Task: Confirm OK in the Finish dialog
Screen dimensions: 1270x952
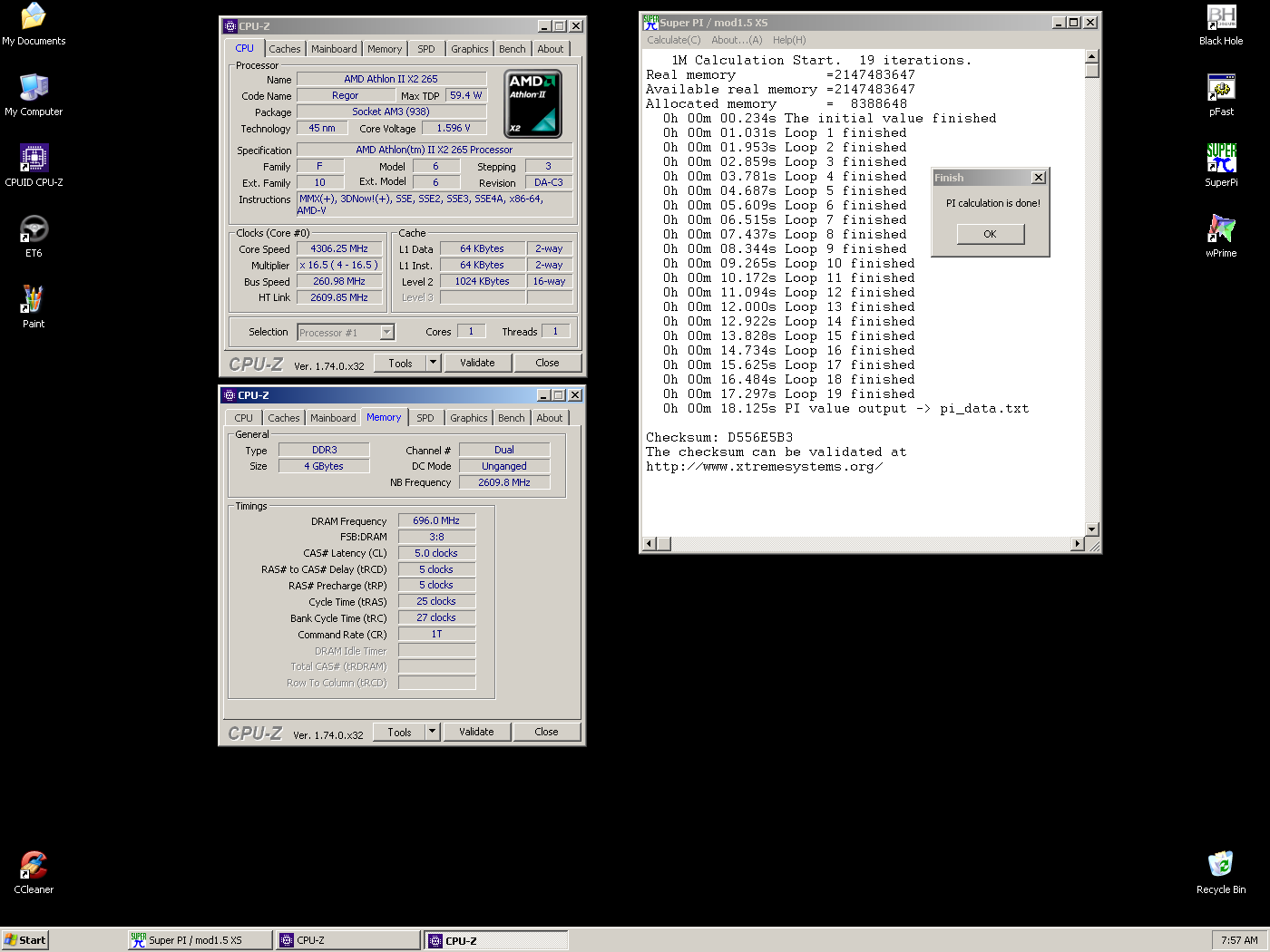Action: [x=991, y=234]
